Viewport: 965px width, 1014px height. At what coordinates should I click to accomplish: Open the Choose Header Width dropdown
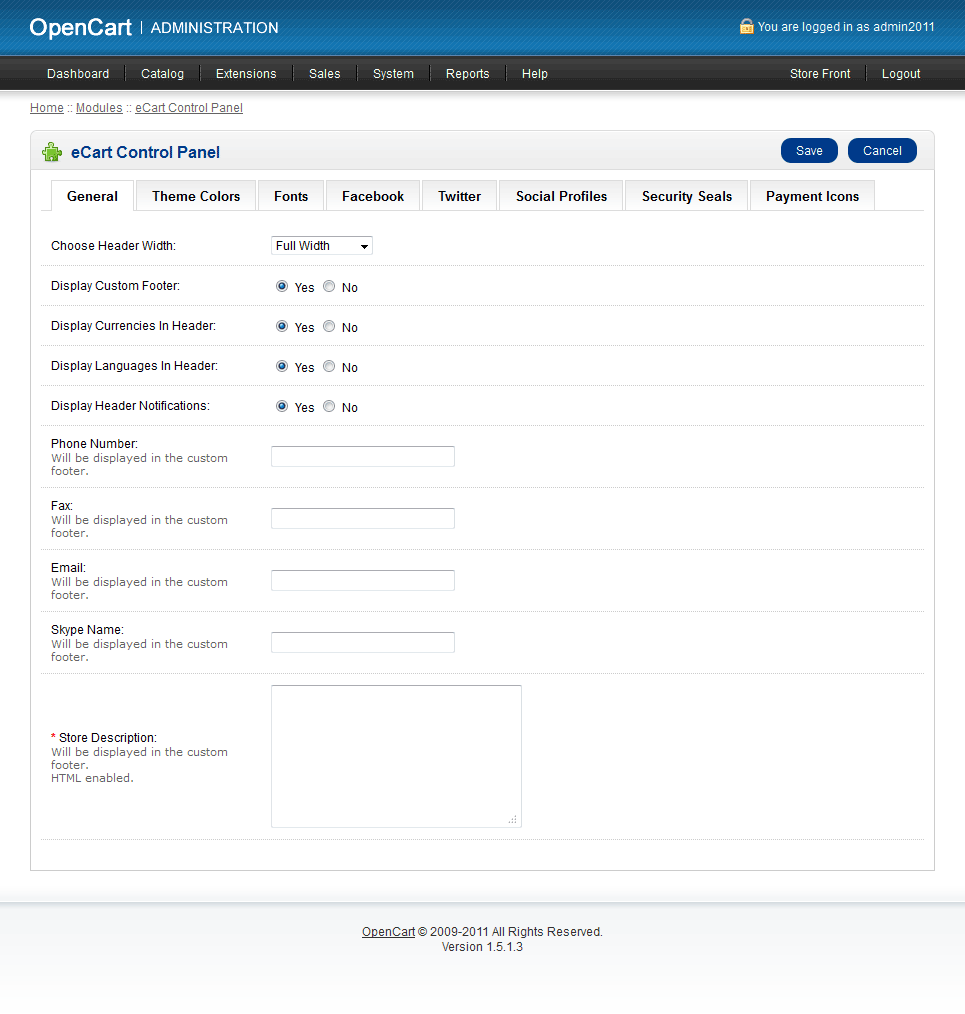coord(321,246)
